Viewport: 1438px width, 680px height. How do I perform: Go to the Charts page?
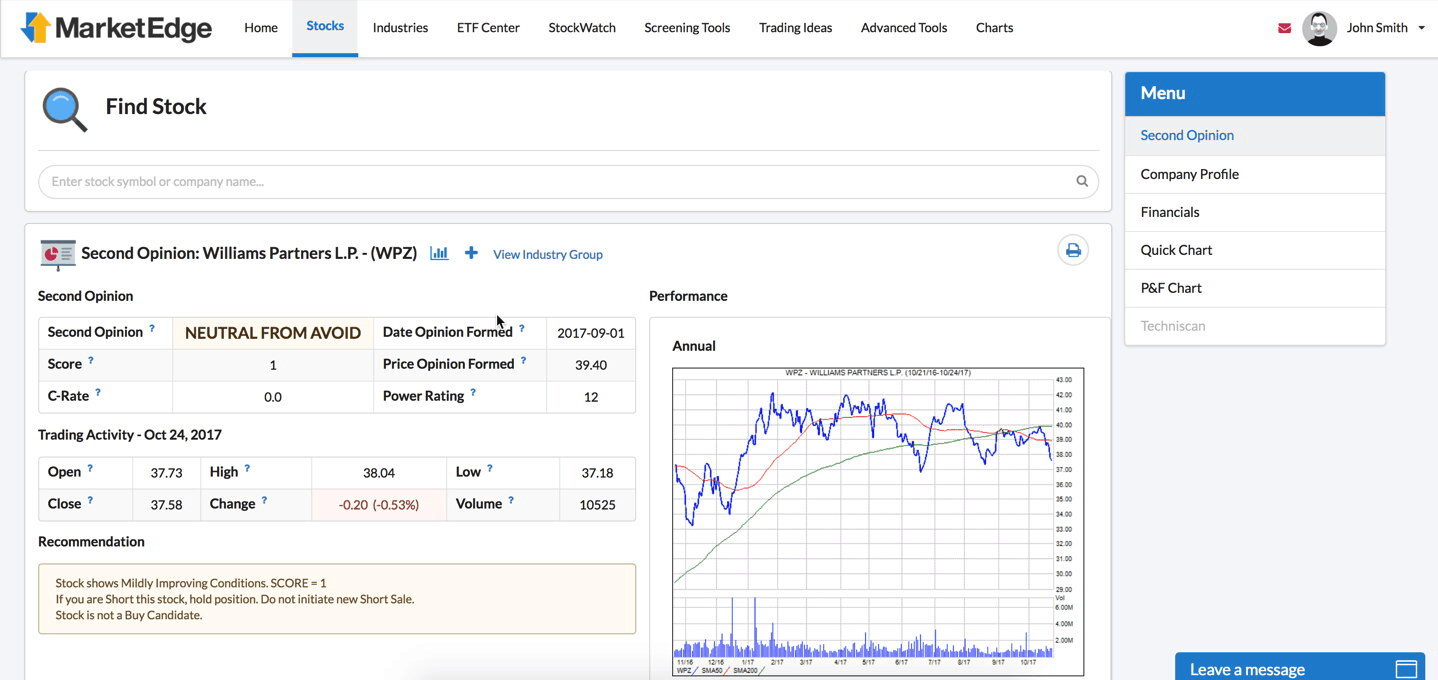tap(994, 28)
